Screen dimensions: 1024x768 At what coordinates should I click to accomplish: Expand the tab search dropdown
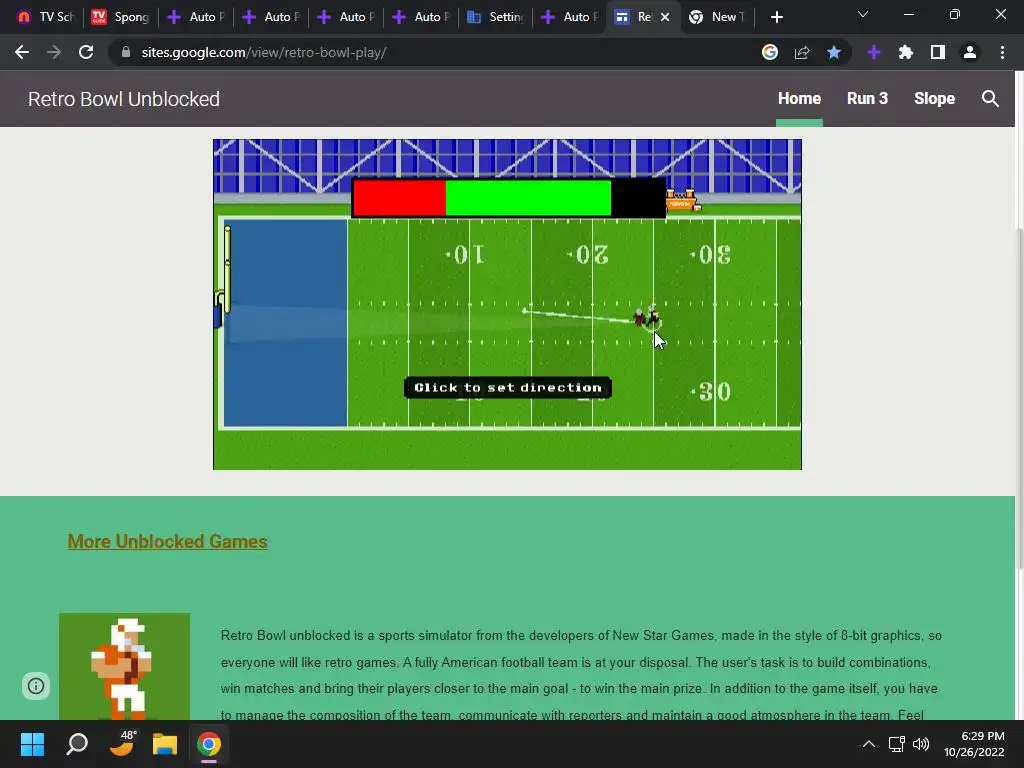coord(863,14)
